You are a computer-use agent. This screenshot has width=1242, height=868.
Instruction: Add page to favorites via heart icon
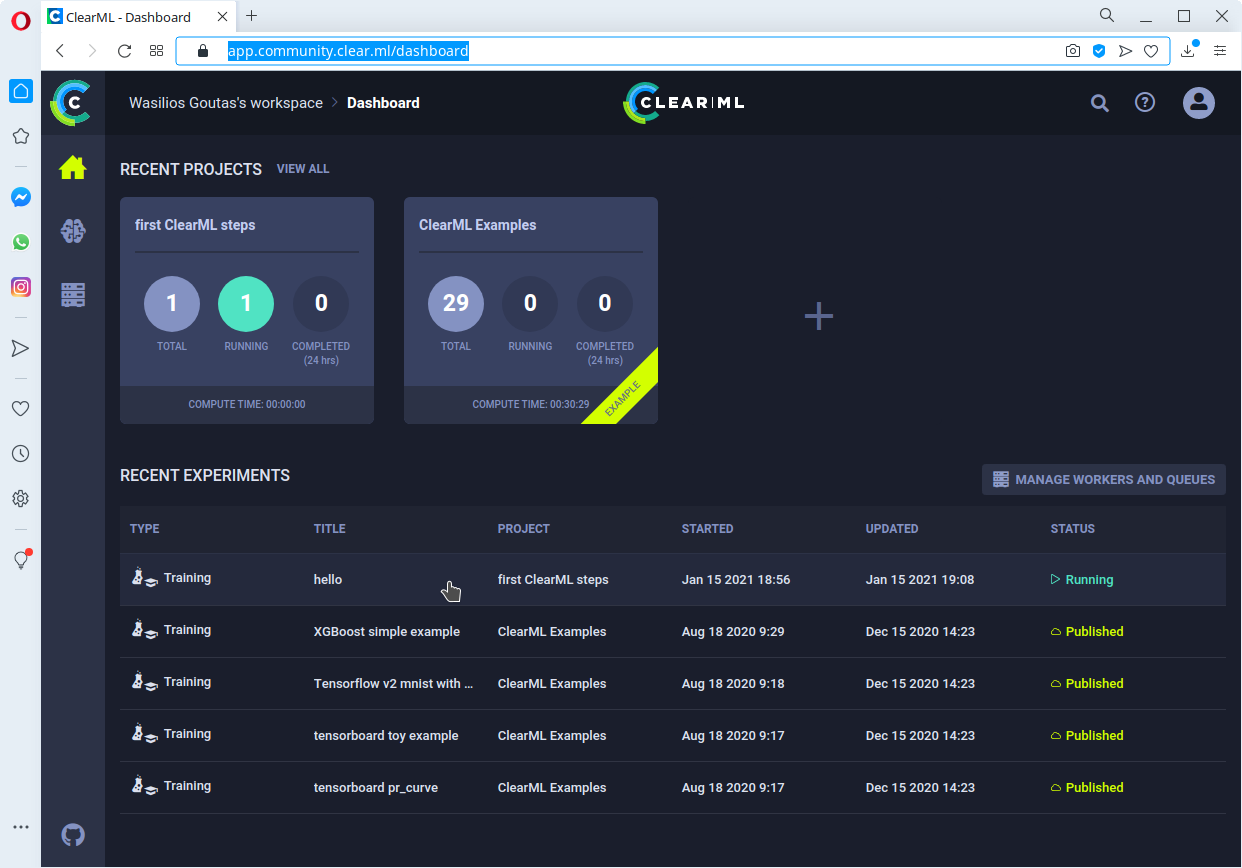(x=1151, y=50)
